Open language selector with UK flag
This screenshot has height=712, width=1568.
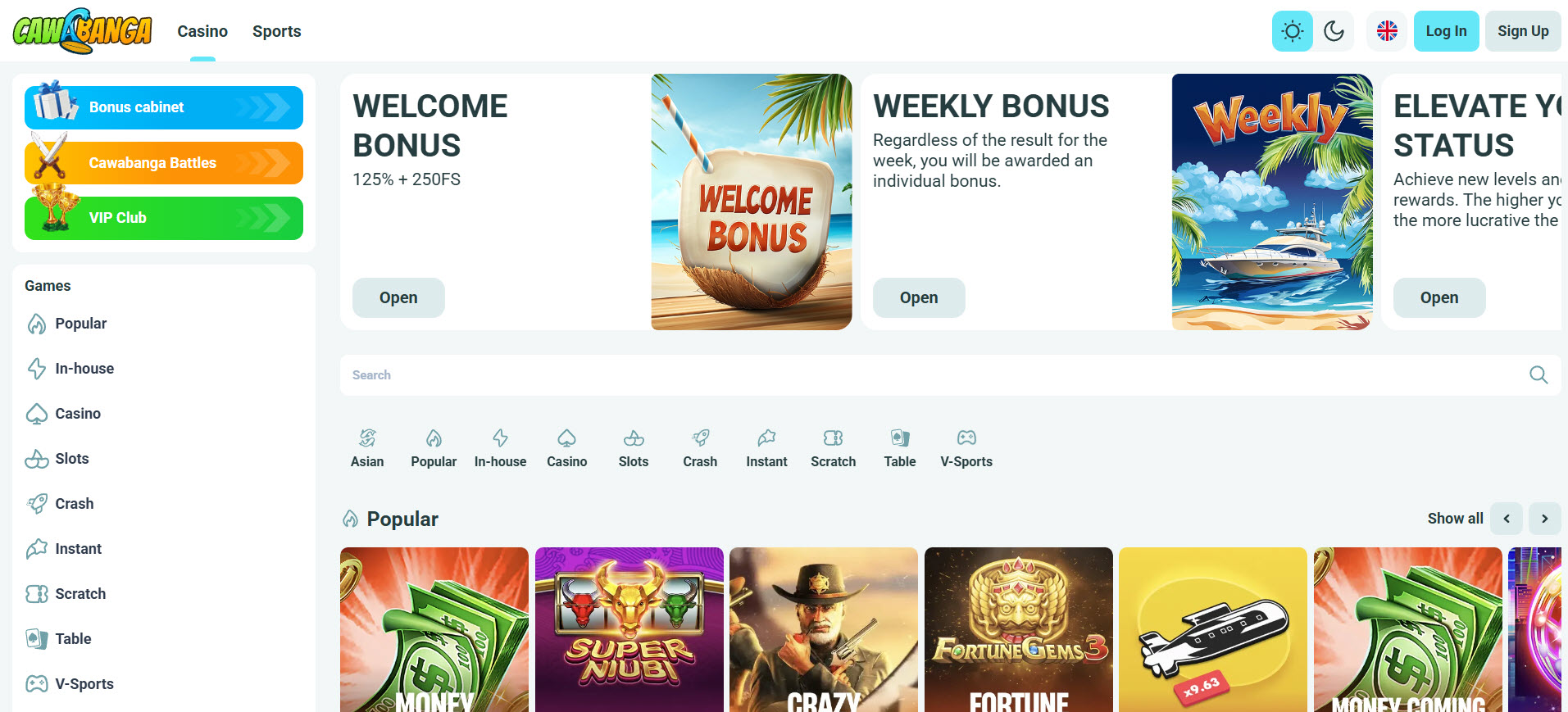point(1387,31)
